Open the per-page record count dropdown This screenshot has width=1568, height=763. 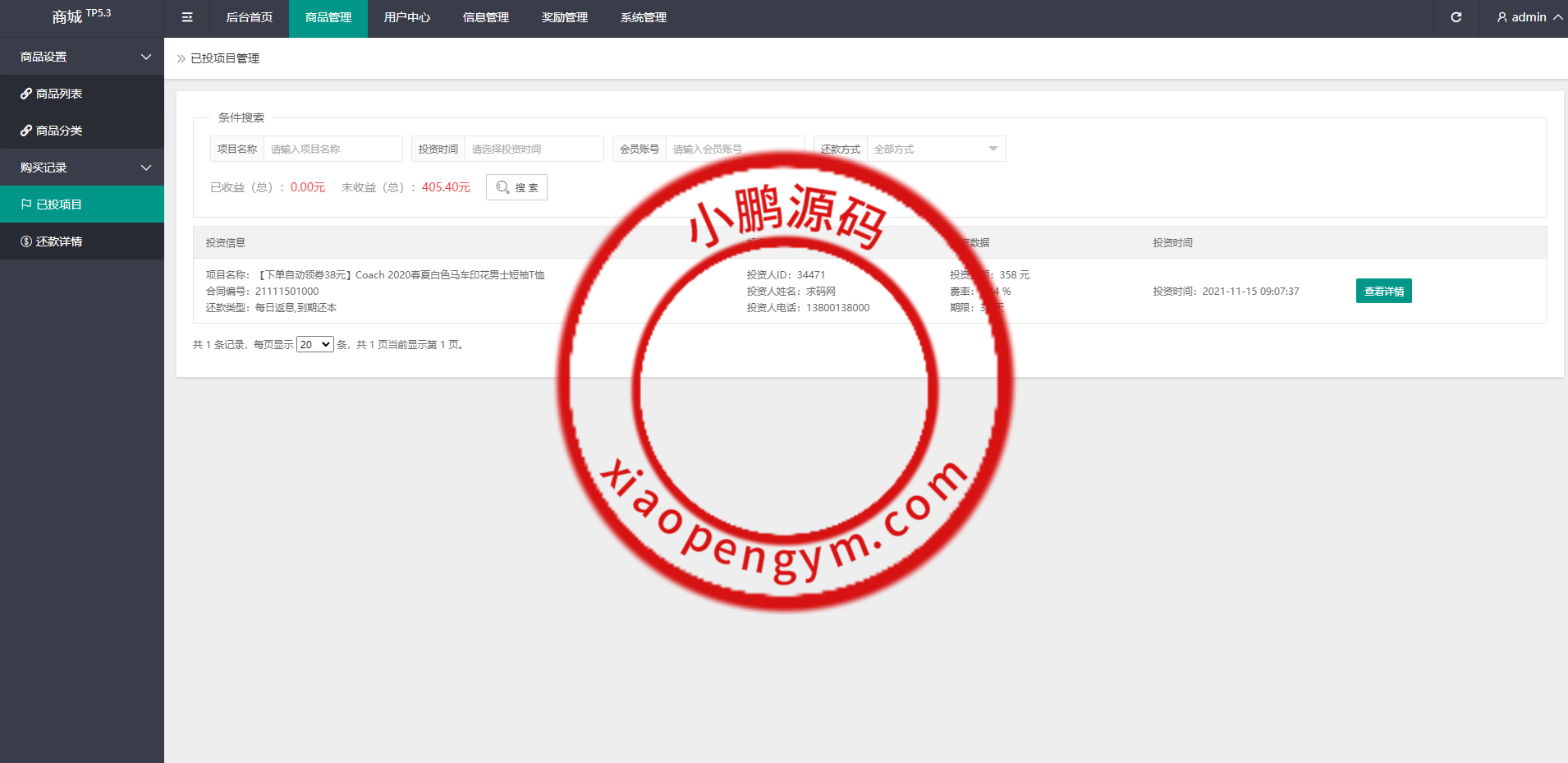point(314,345)
